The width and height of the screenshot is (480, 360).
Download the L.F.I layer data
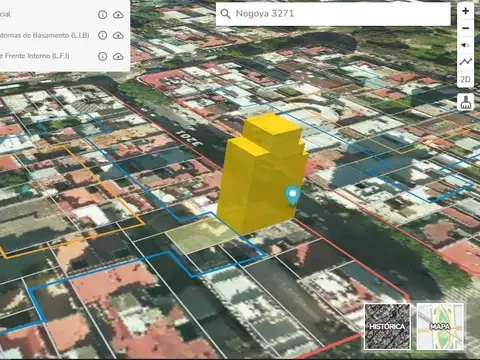(118, 56)
